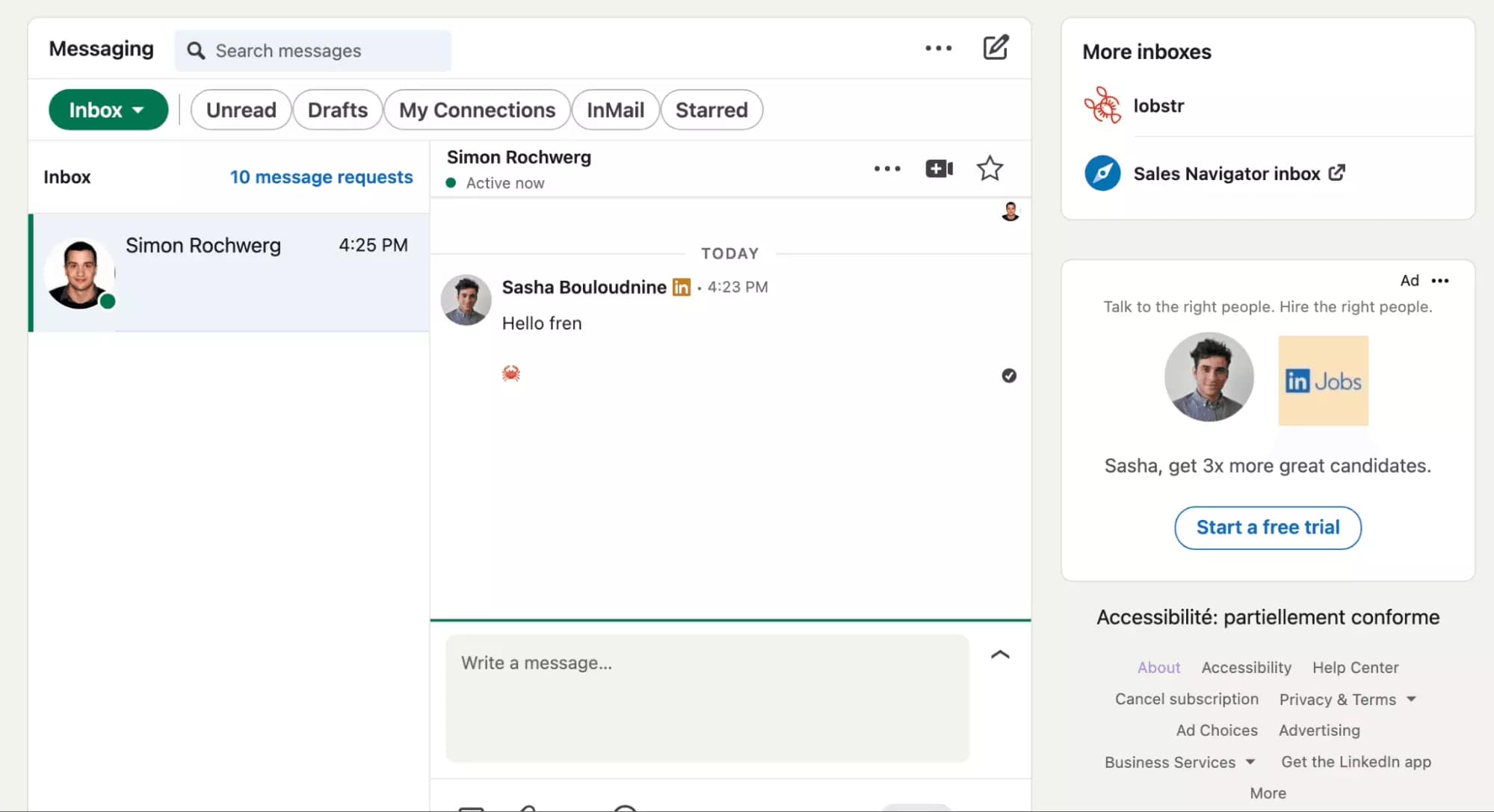Viewport: 1494px width, 812px height.
Task: Click the Start a free trial button
Action: 1266,527
